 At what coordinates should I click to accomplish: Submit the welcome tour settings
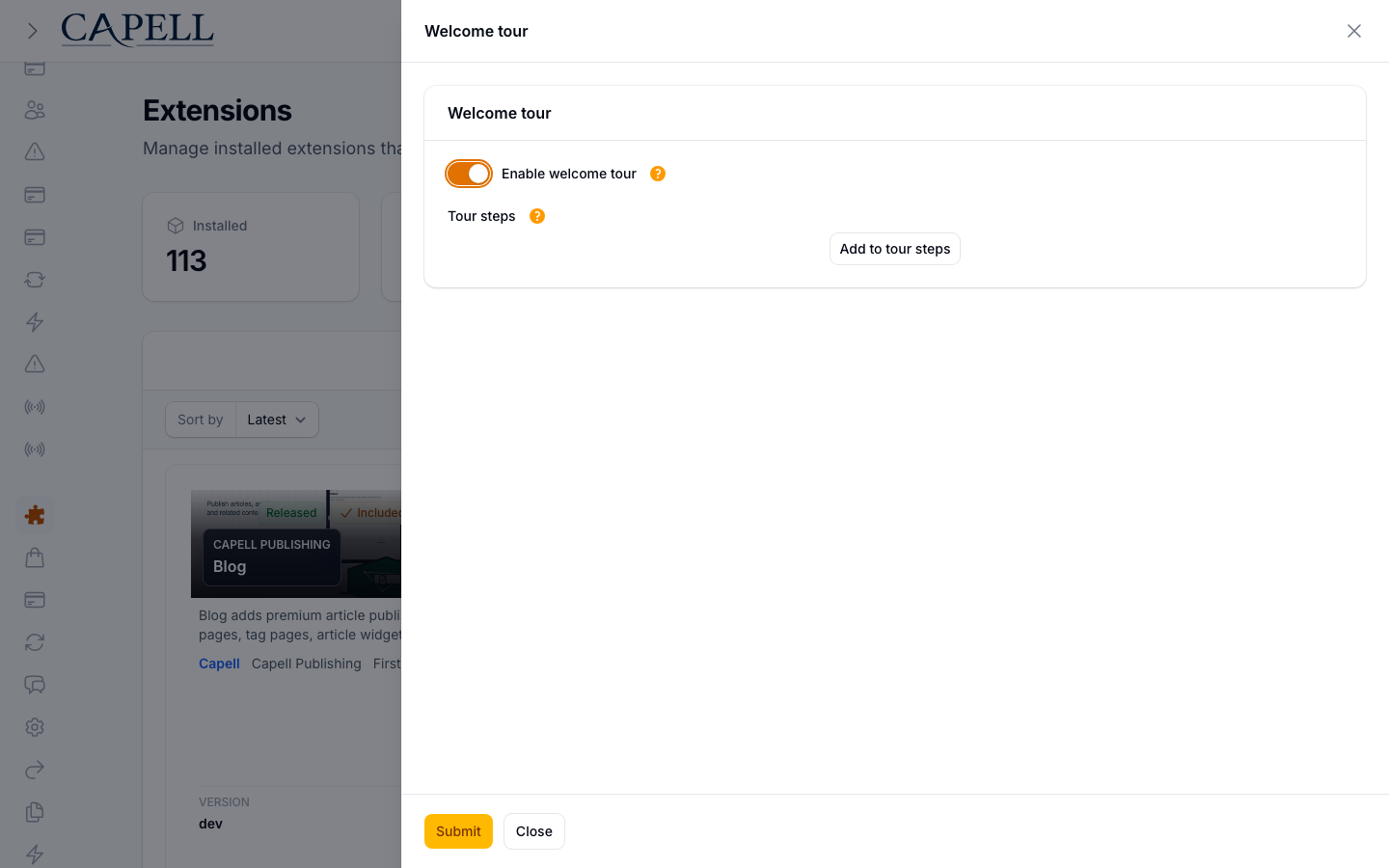pos(458,831)
